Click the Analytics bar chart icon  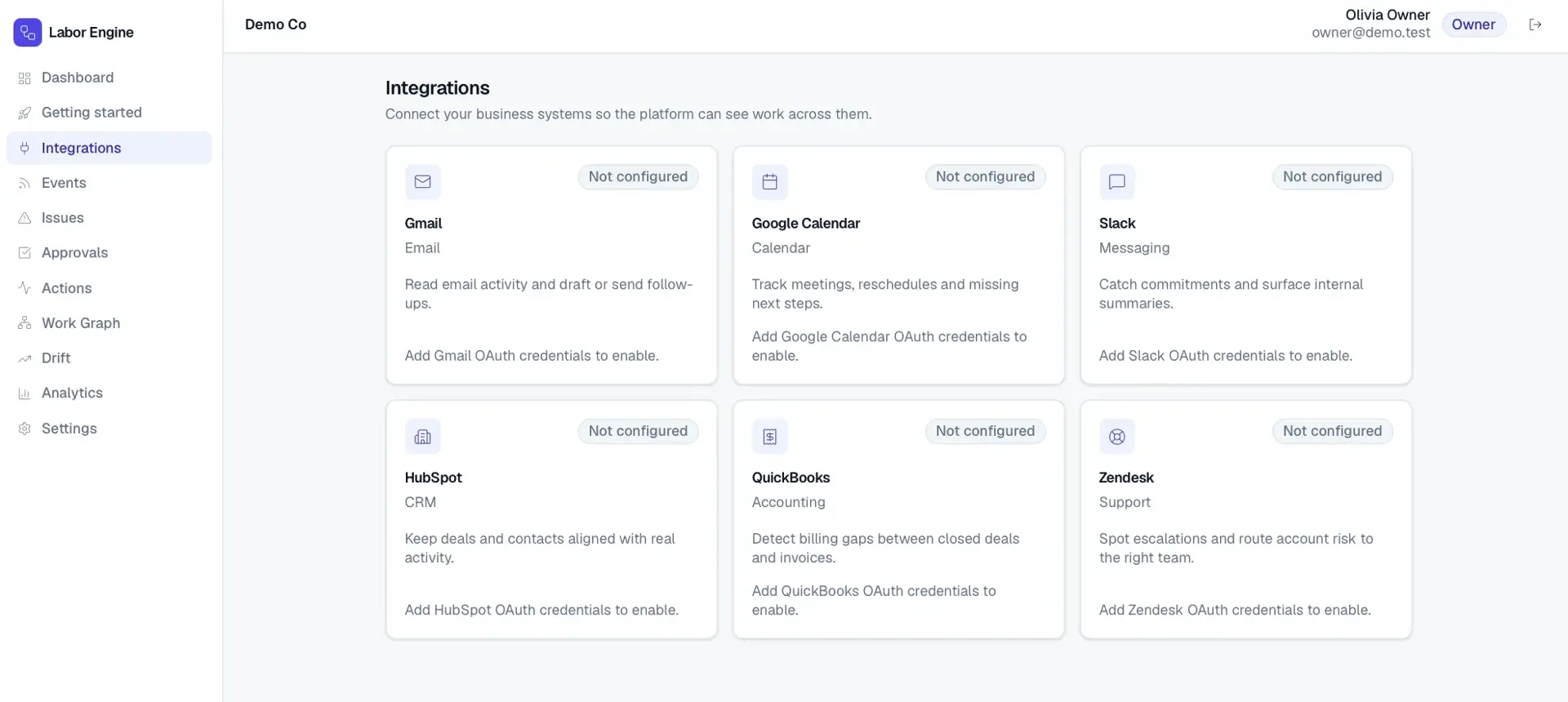click(24, 393)
